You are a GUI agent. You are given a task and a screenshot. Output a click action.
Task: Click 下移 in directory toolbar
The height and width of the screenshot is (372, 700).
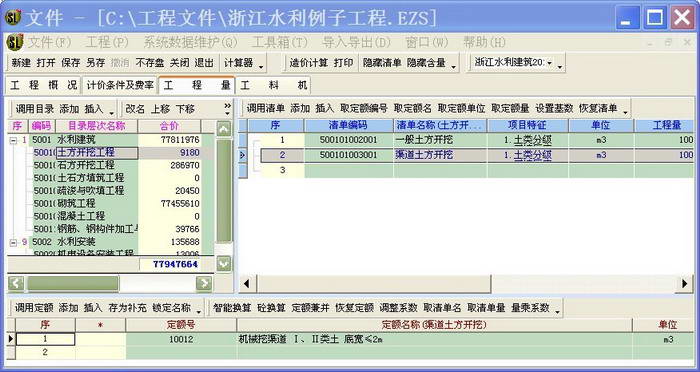[184, 109]
